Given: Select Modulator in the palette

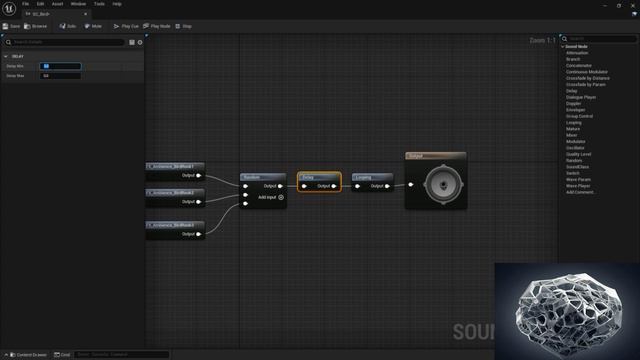Looking at the screenshot, I should coord(576,141).
